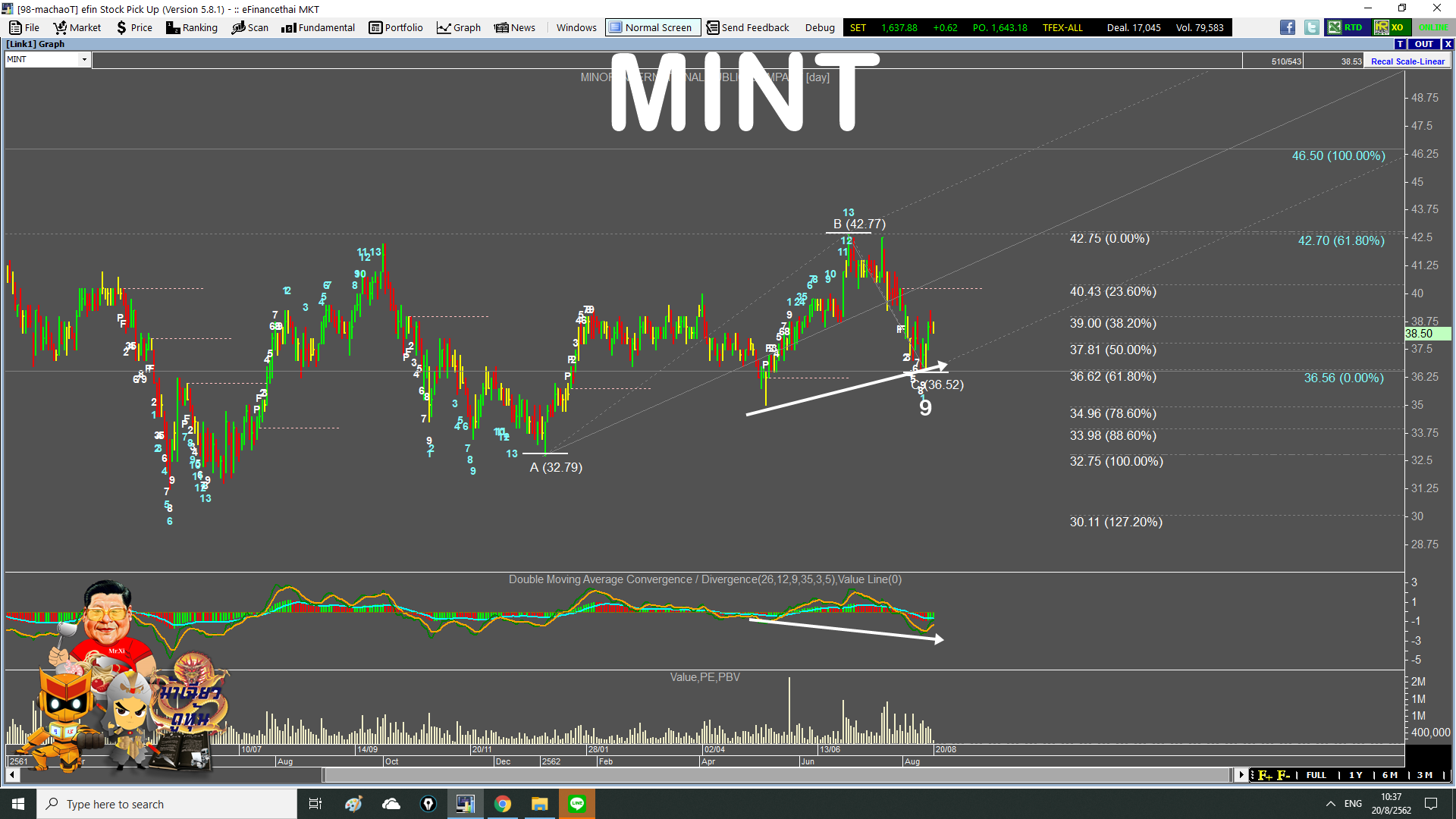
Task: Select the 6M time range
Action: [x=1390, y=775]
